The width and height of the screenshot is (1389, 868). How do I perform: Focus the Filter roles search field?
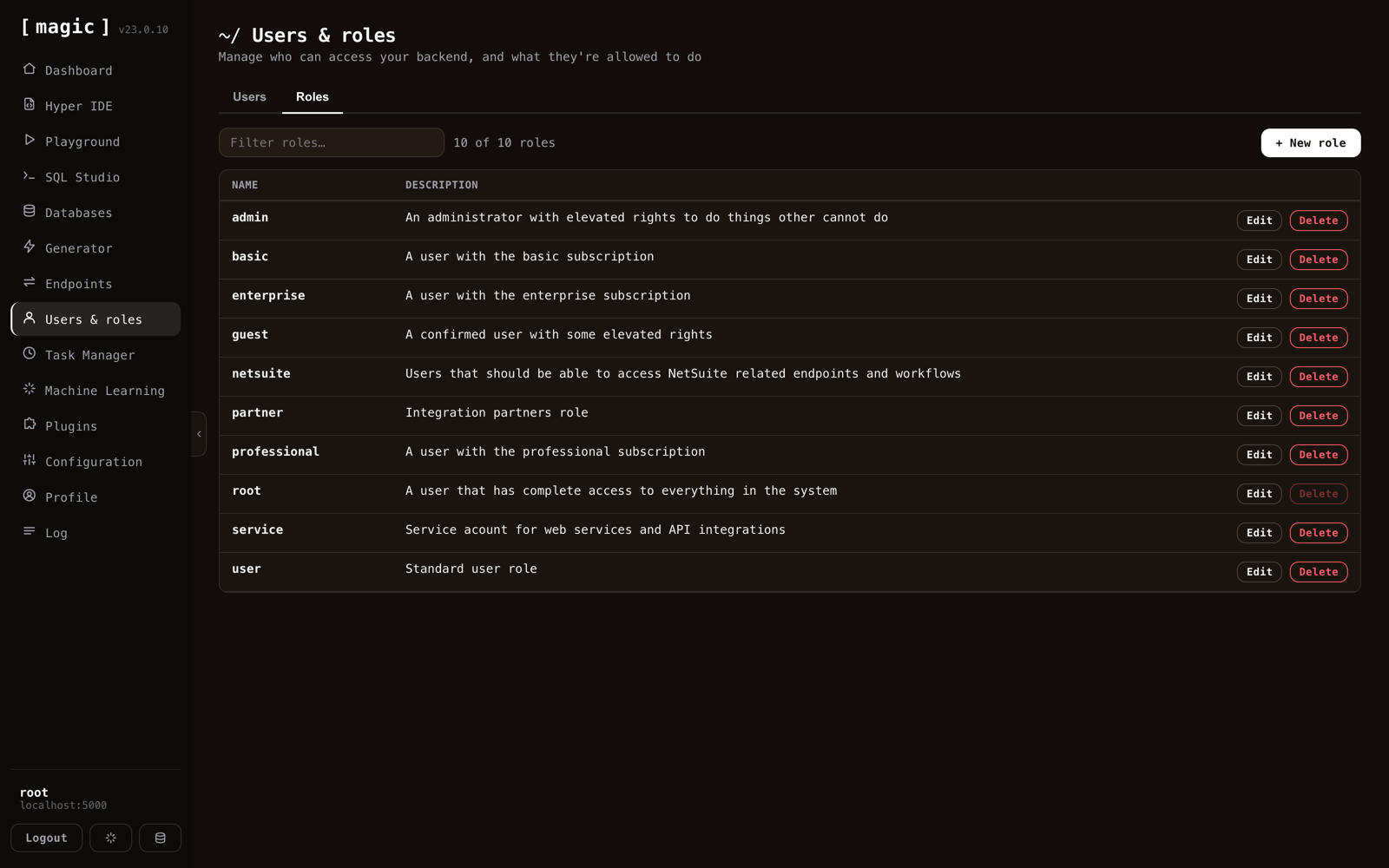click(332, 142)
